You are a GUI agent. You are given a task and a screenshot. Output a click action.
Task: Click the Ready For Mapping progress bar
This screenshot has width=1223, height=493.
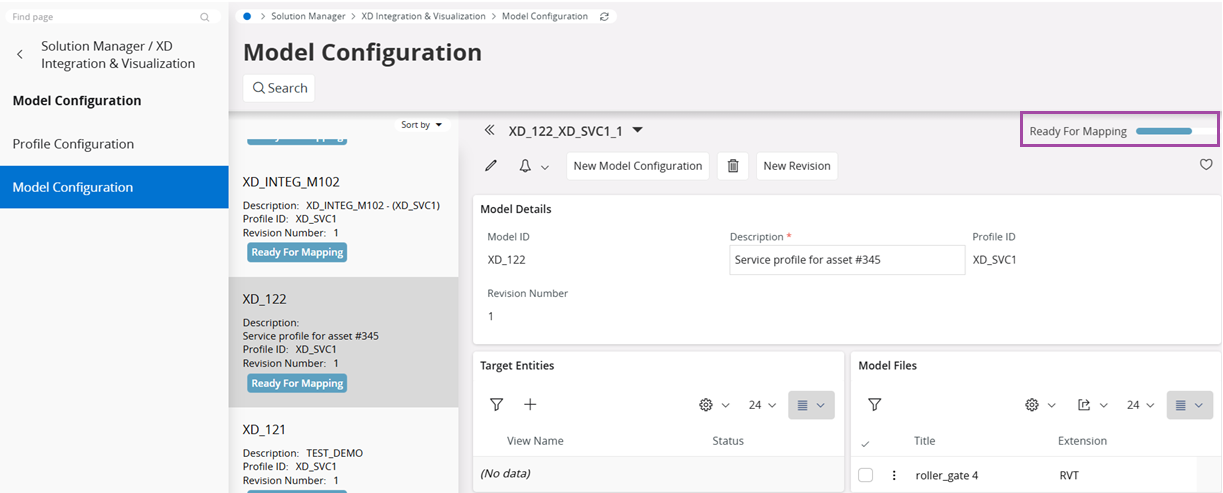click(1163, 131)
